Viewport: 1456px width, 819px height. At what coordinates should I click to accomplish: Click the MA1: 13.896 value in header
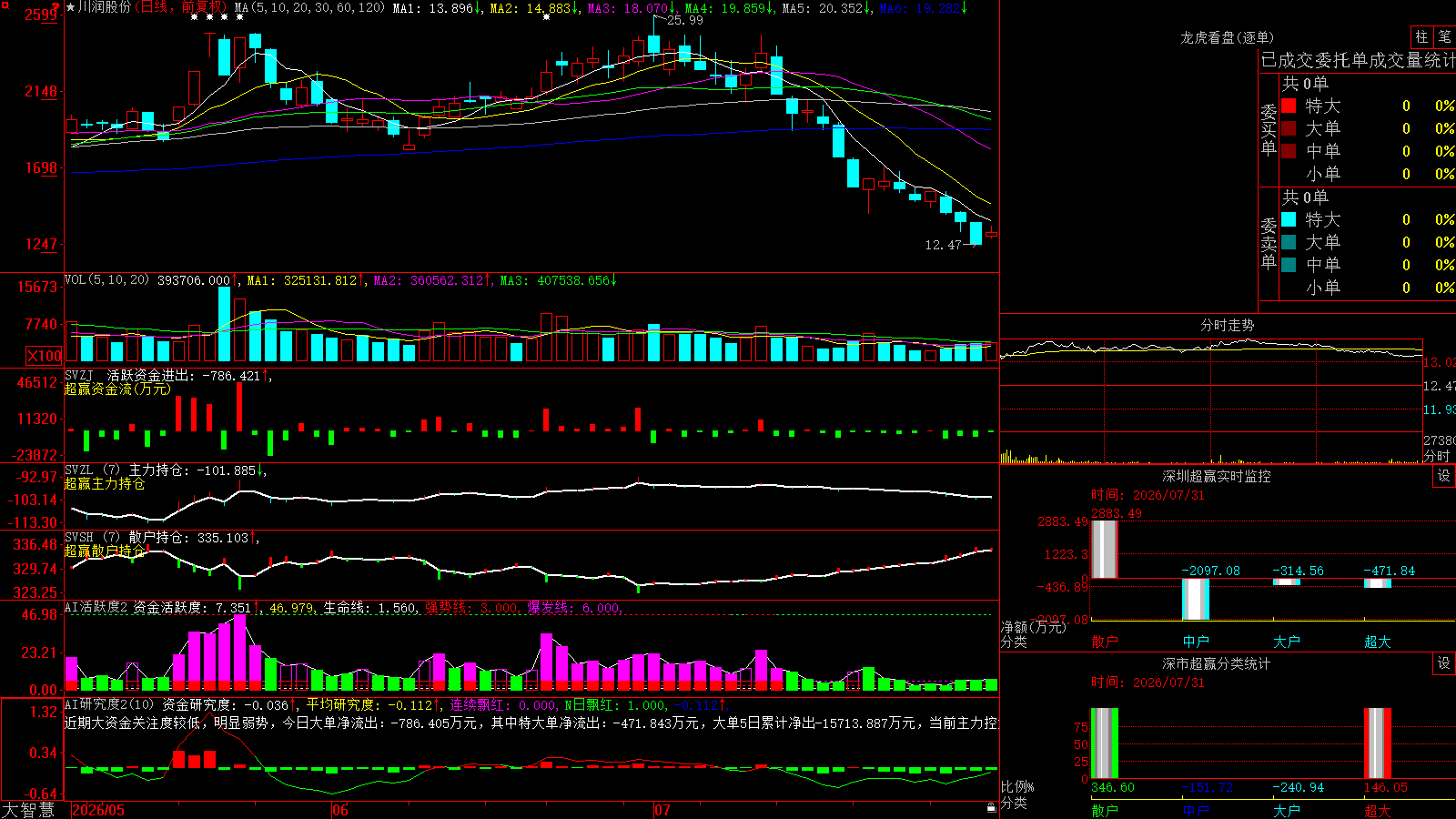click(437, 8)
